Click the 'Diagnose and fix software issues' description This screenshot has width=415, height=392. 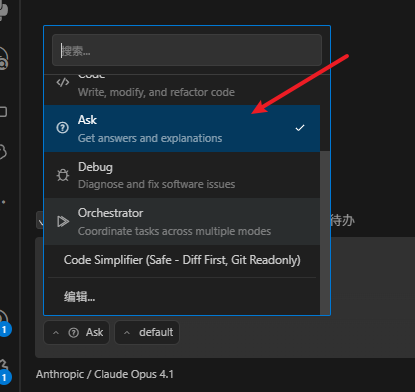click(157, 184)
